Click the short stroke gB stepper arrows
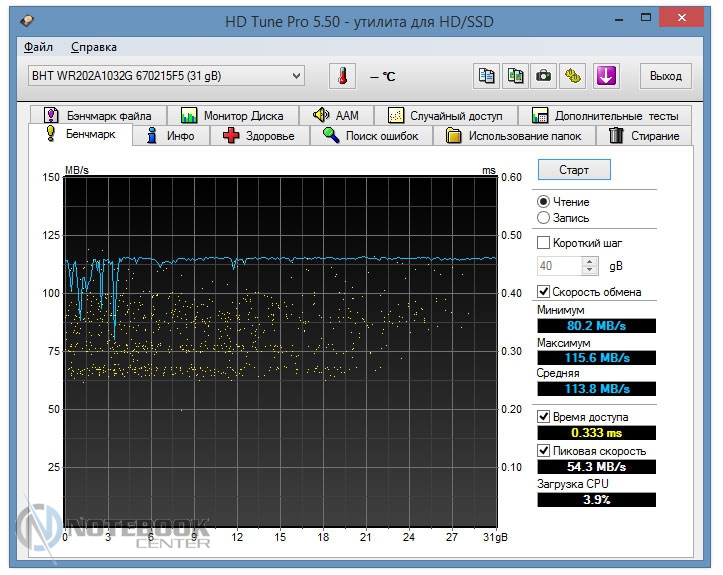Screen dimensions: 723x575 [x=590, y=266]
